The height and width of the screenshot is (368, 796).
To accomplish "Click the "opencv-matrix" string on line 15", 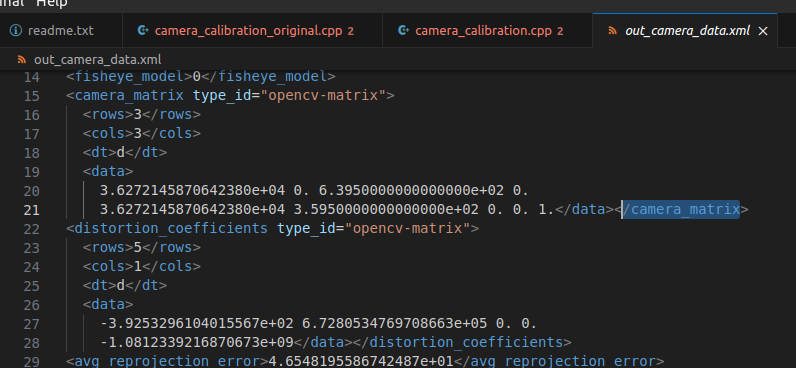I will 323,95.
